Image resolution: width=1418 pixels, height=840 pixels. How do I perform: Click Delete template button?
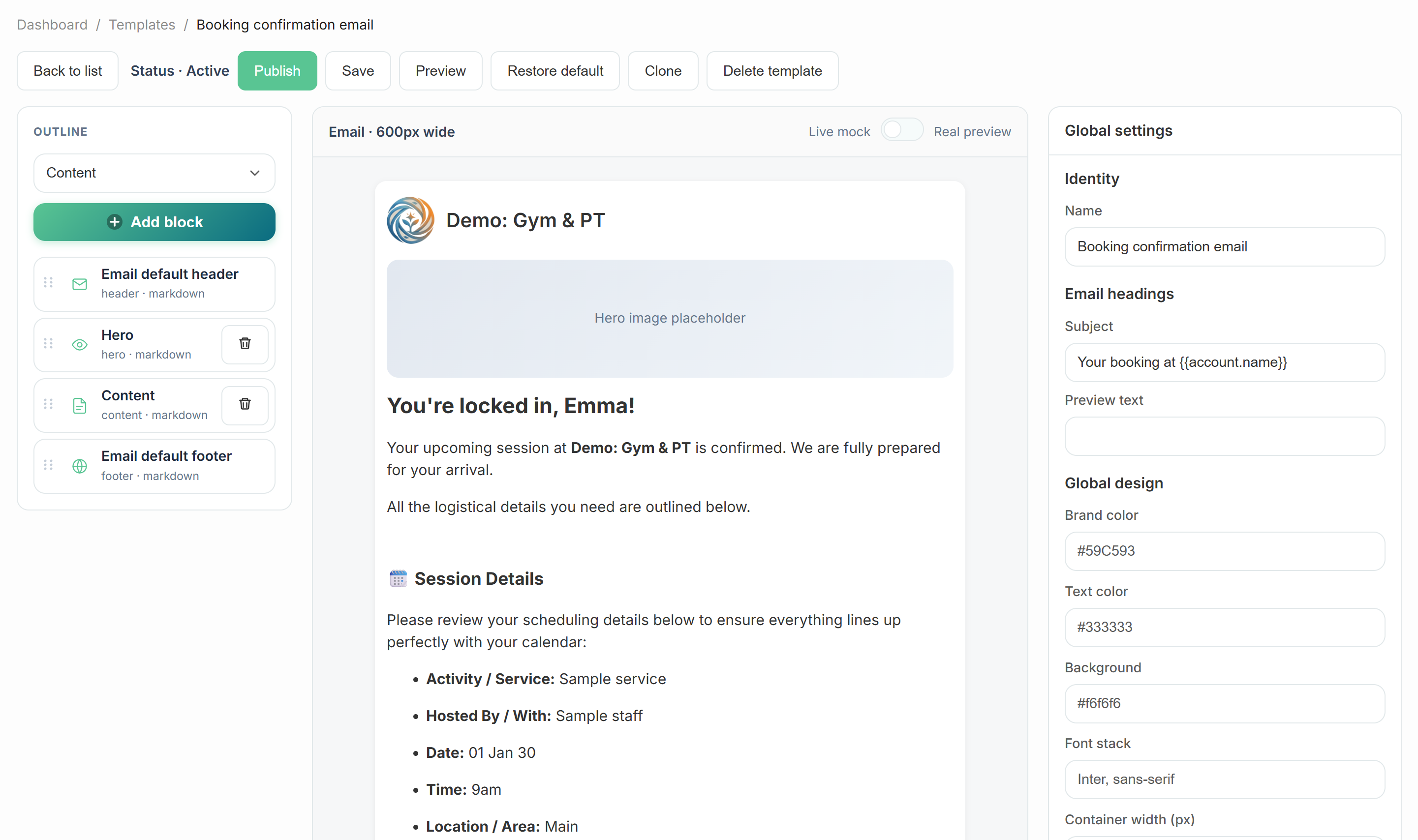point(772,71)
